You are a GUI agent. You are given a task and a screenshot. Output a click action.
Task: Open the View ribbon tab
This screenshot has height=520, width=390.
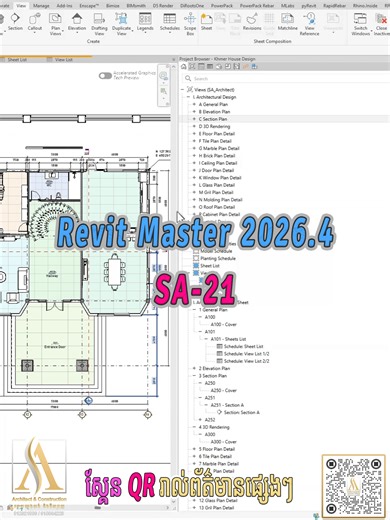(21, 6)
